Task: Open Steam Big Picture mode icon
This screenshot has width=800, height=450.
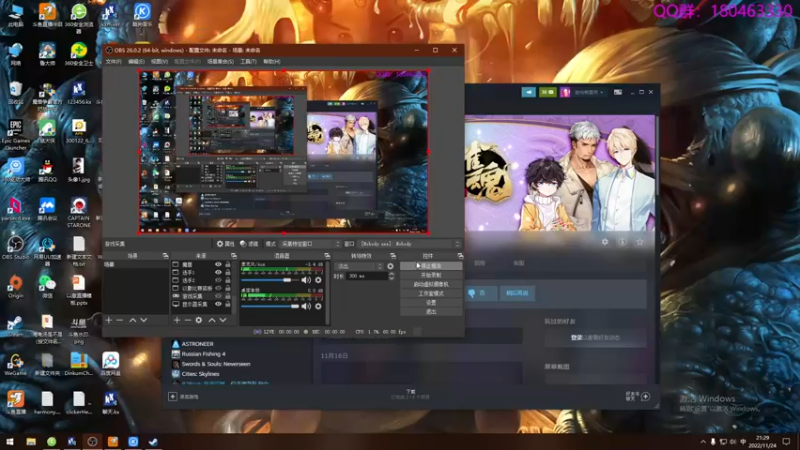Action: pos(617,92)
